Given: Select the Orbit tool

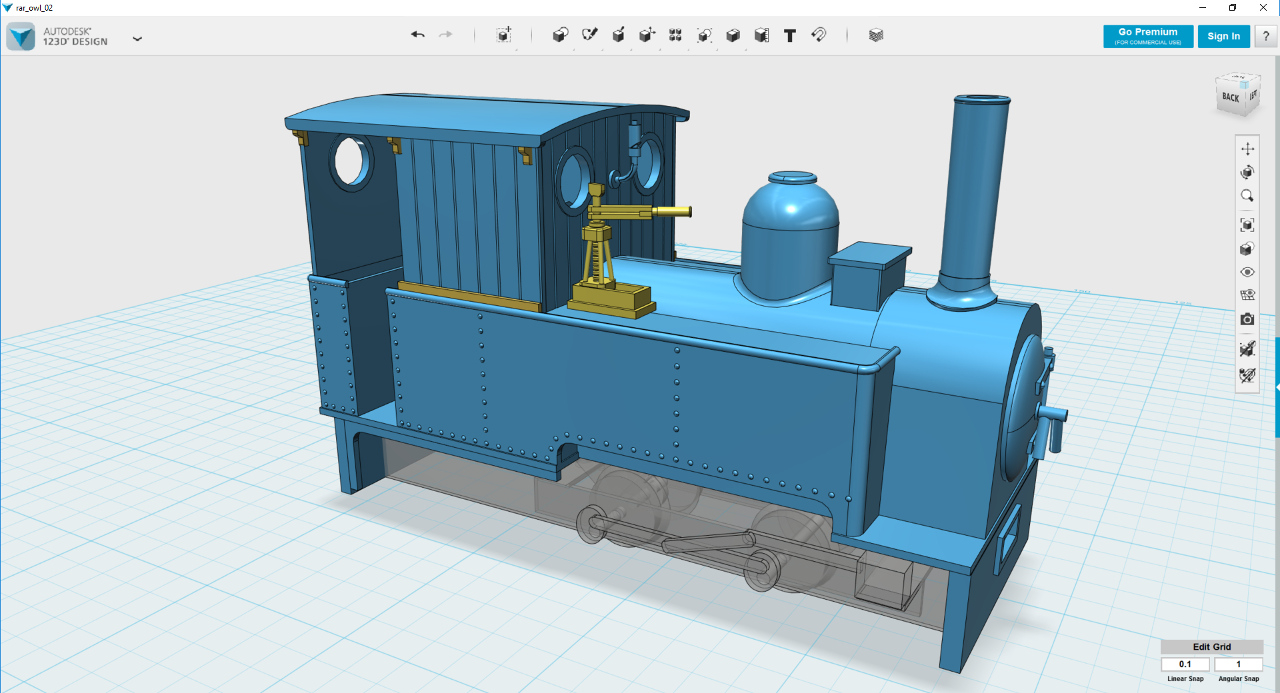Looking at the screenshot, I should point(1247,172).
